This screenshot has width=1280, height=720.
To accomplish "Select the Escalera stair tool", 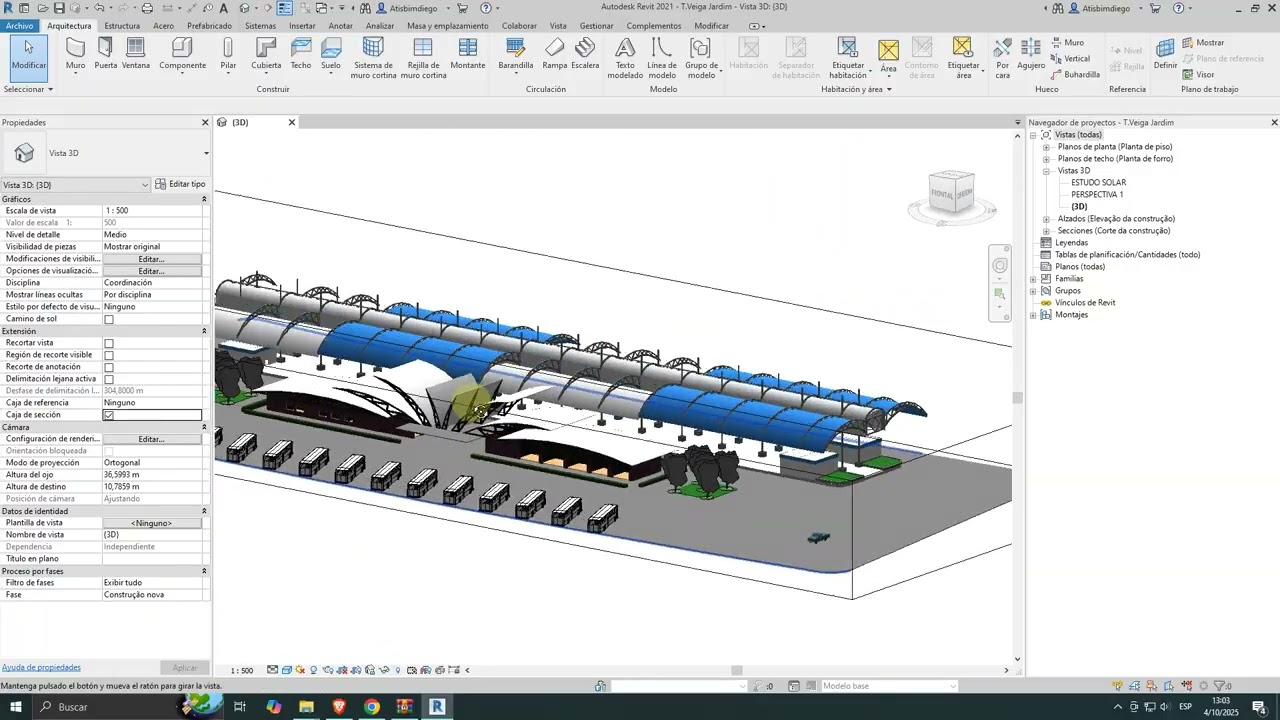I will pyautogui.click(x=585, y=54).
